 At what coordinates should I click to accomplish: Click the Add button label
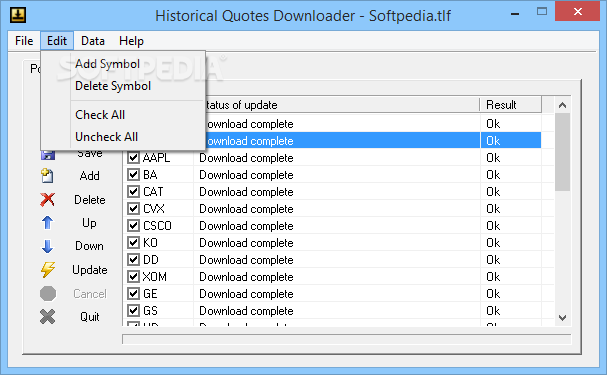tap(89, 176)
